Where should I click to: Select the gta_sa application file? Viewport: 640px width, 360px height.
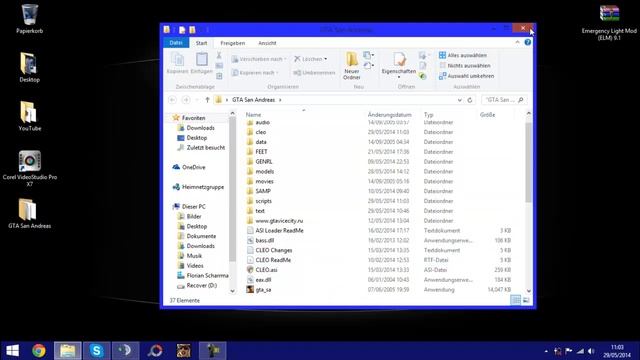[x=263, y=289]
